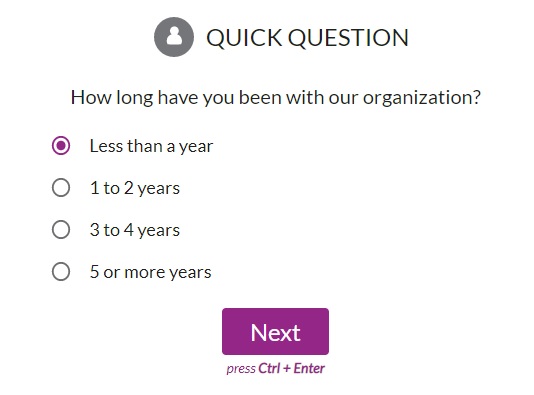Click the gray user avatar icon
The height and width of the screenshot is (395, 534).
174,37
